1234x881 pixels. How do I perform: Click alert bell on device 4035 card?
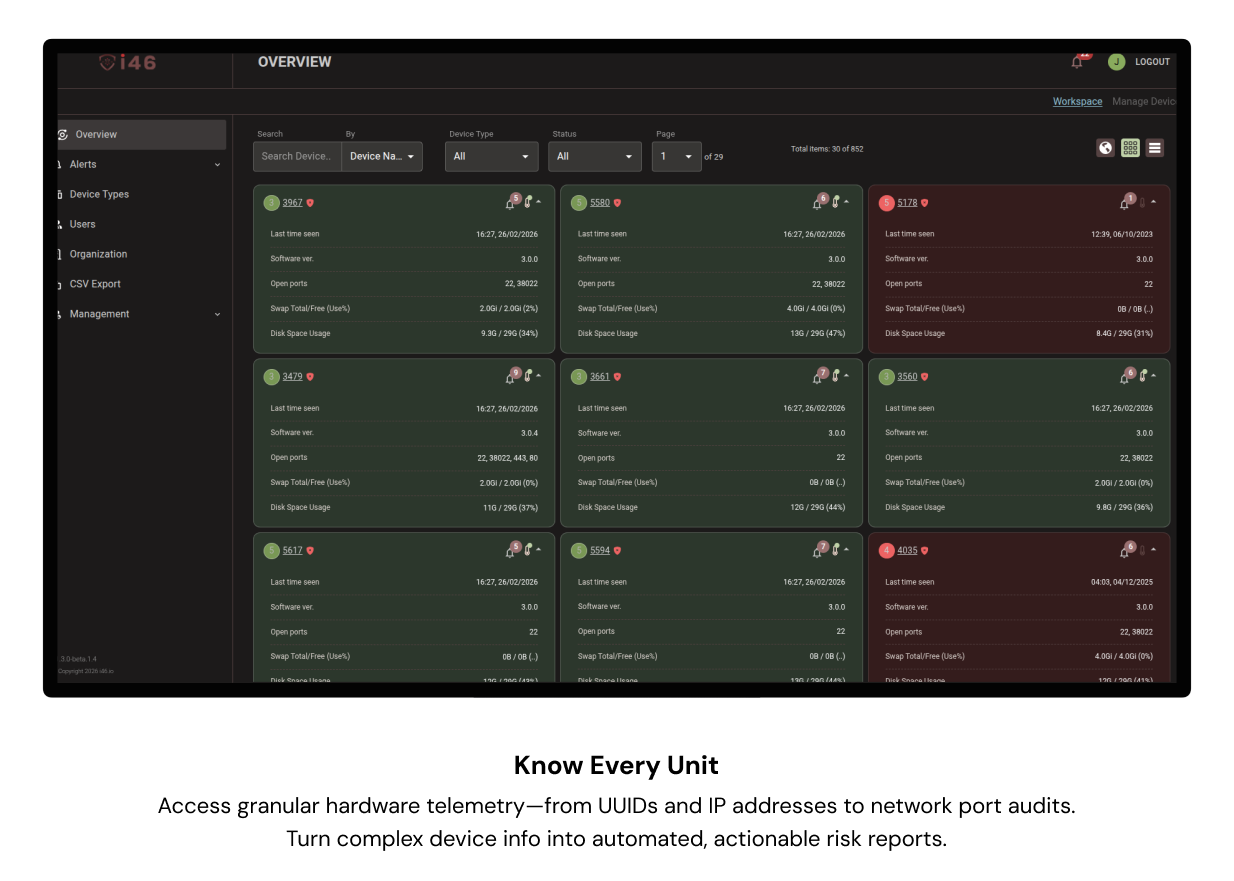(x=1125, y=551)
